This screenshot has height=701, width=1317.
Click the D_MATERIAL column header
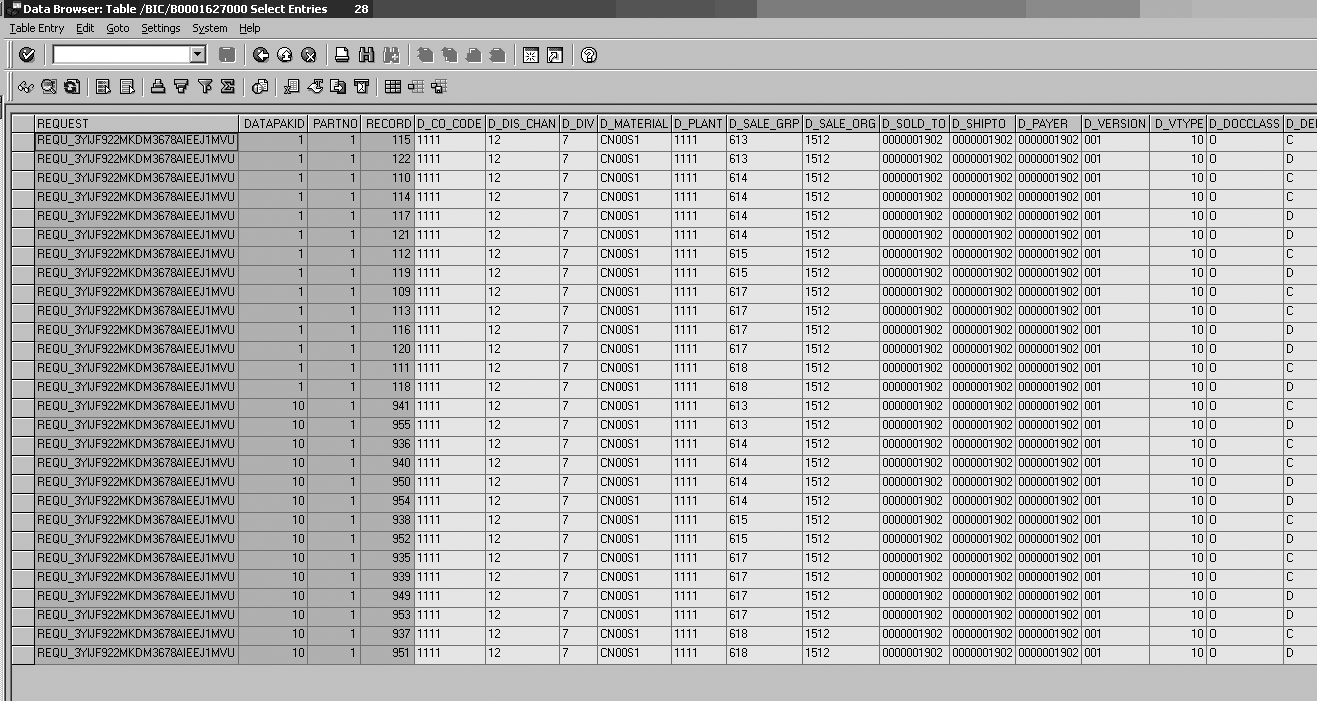635,124
